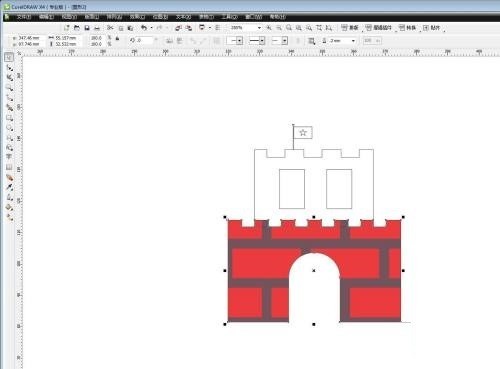The image size is (500, 369).
Task: Choose the Zoom tool in the toolbox
Action: tap(9, 88)
